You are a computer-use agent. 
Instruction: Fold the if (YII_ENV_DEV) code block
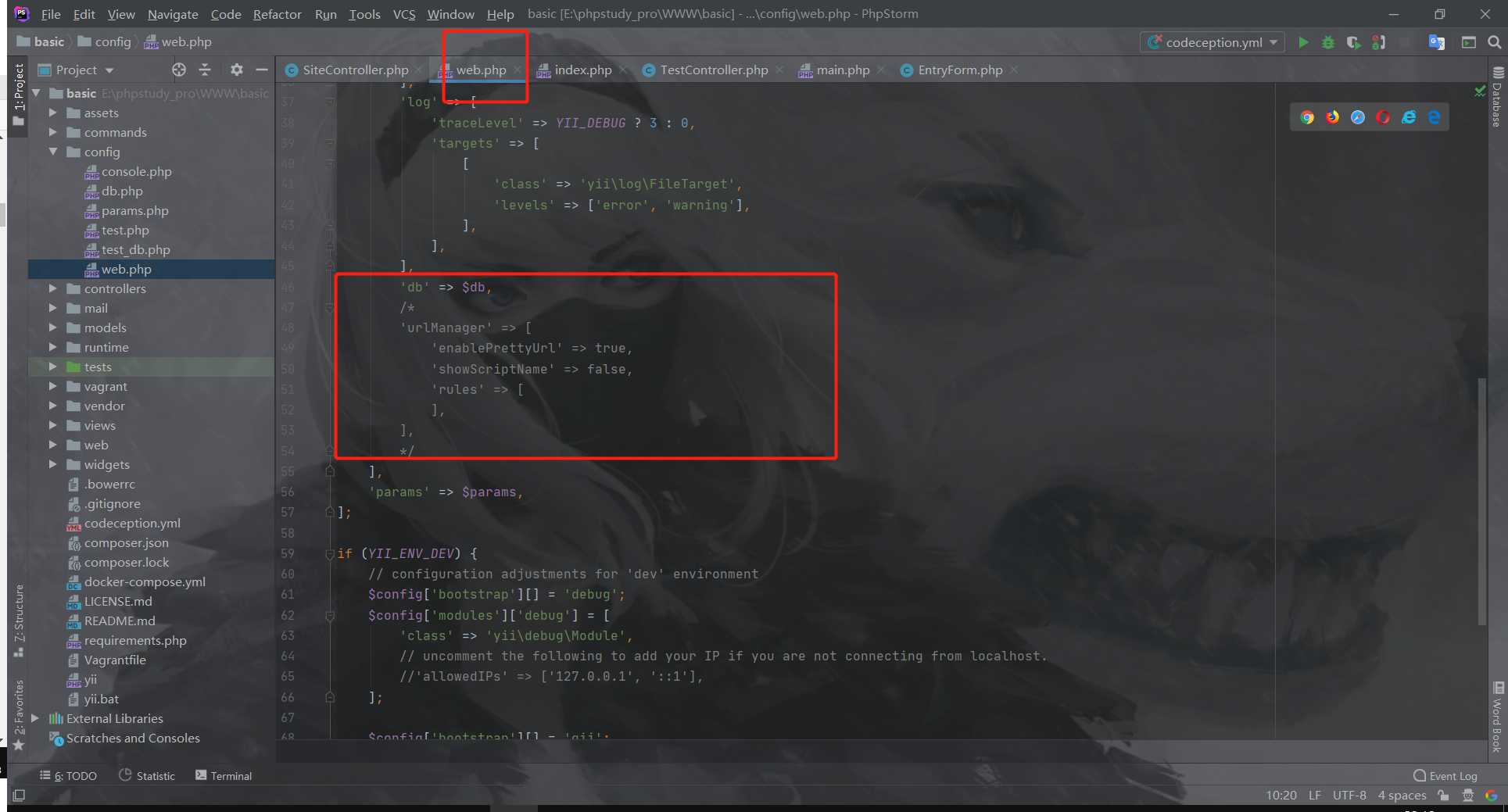click(330, 553)
